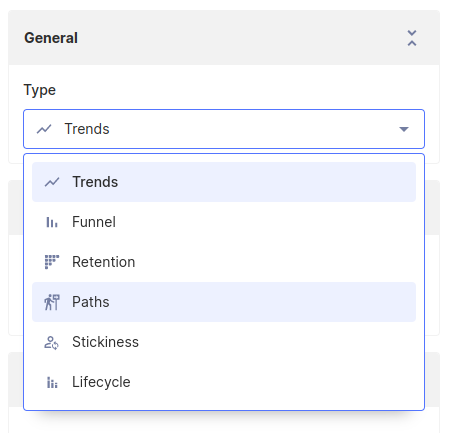
Task: Click the trend icon inside the Type select box
Action: (x=44, y=129)
